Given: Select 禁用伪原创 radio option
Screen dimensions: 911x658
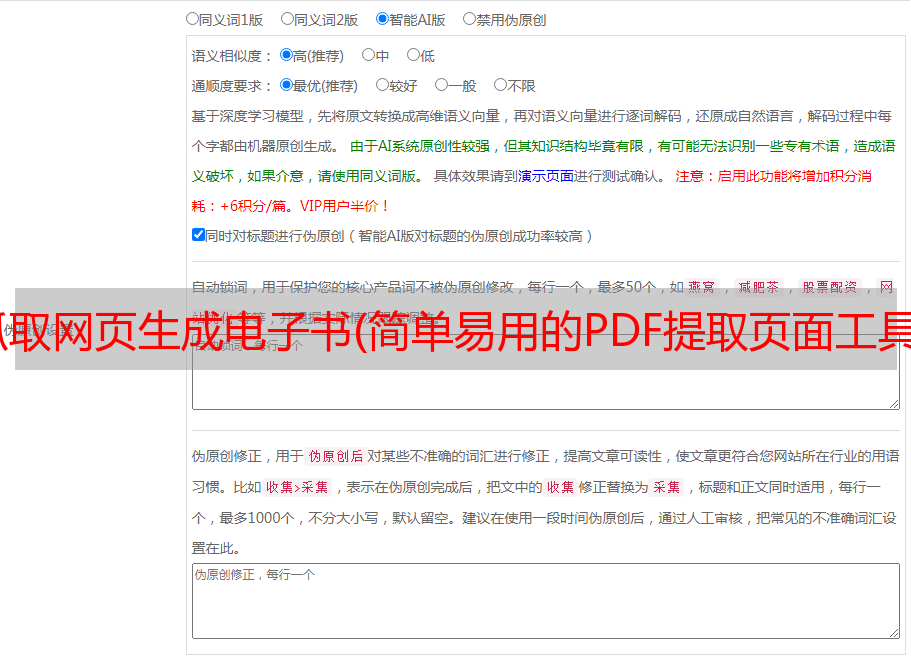Looking at the screenshot, I should pyautogui.click(x=469, y=19).
